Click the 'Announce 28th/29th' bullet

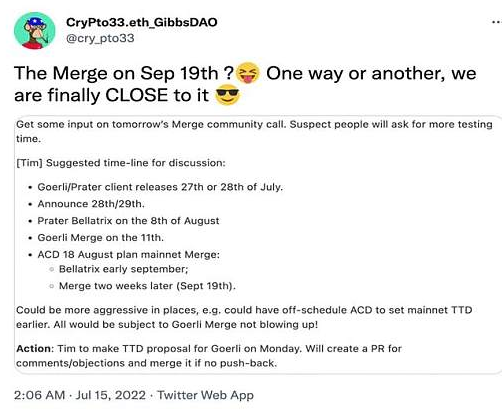(91, 204)
